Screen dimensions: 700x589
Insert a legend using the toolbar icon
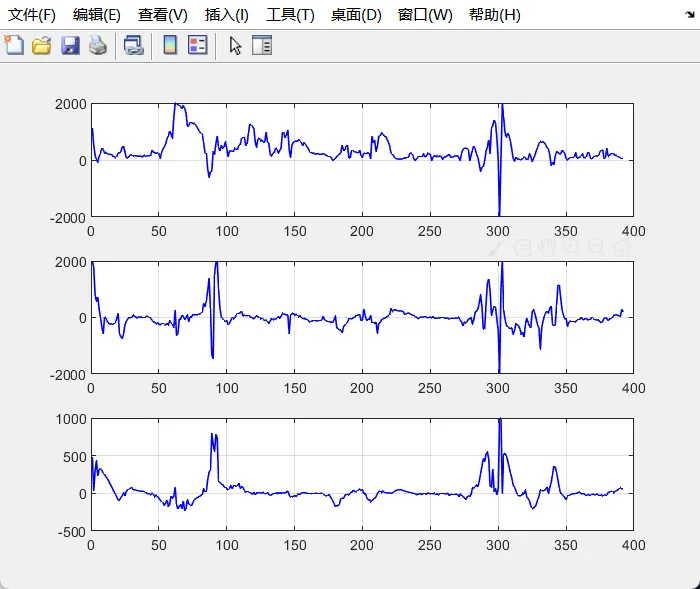point(198,45)
